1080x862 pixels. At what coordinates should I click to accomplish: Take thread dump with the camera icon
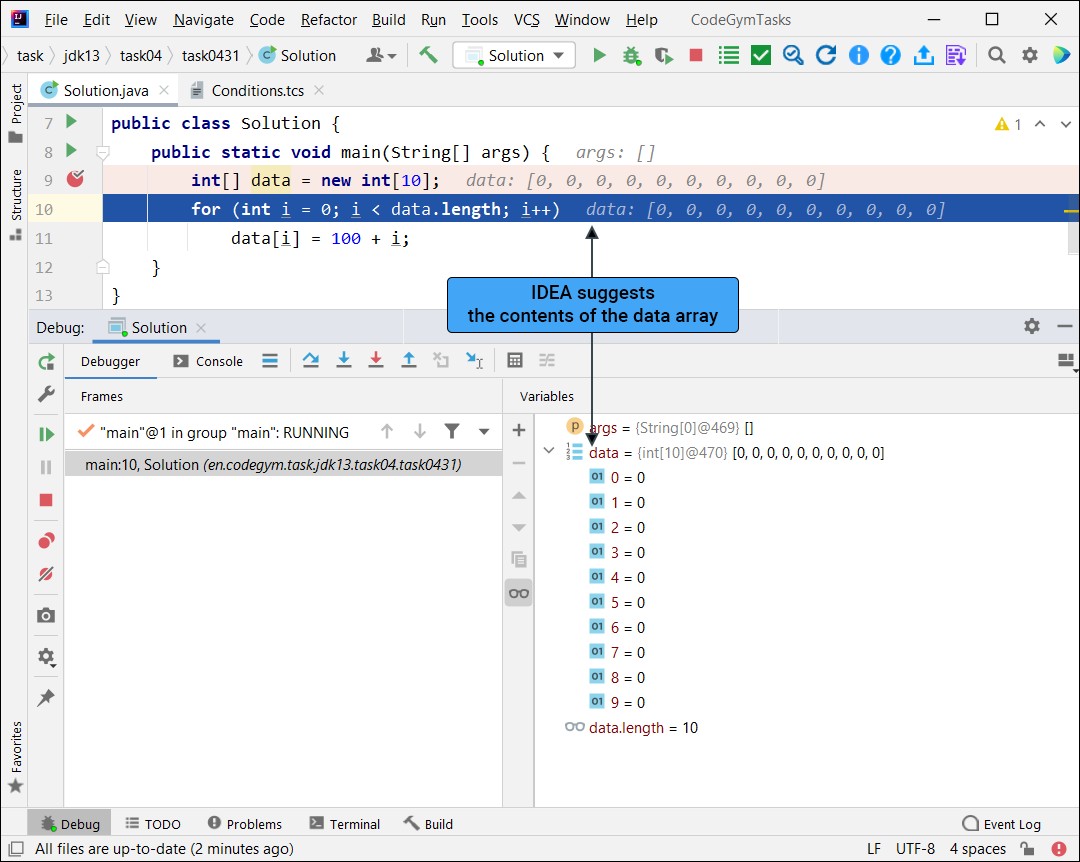click(46, 615)
